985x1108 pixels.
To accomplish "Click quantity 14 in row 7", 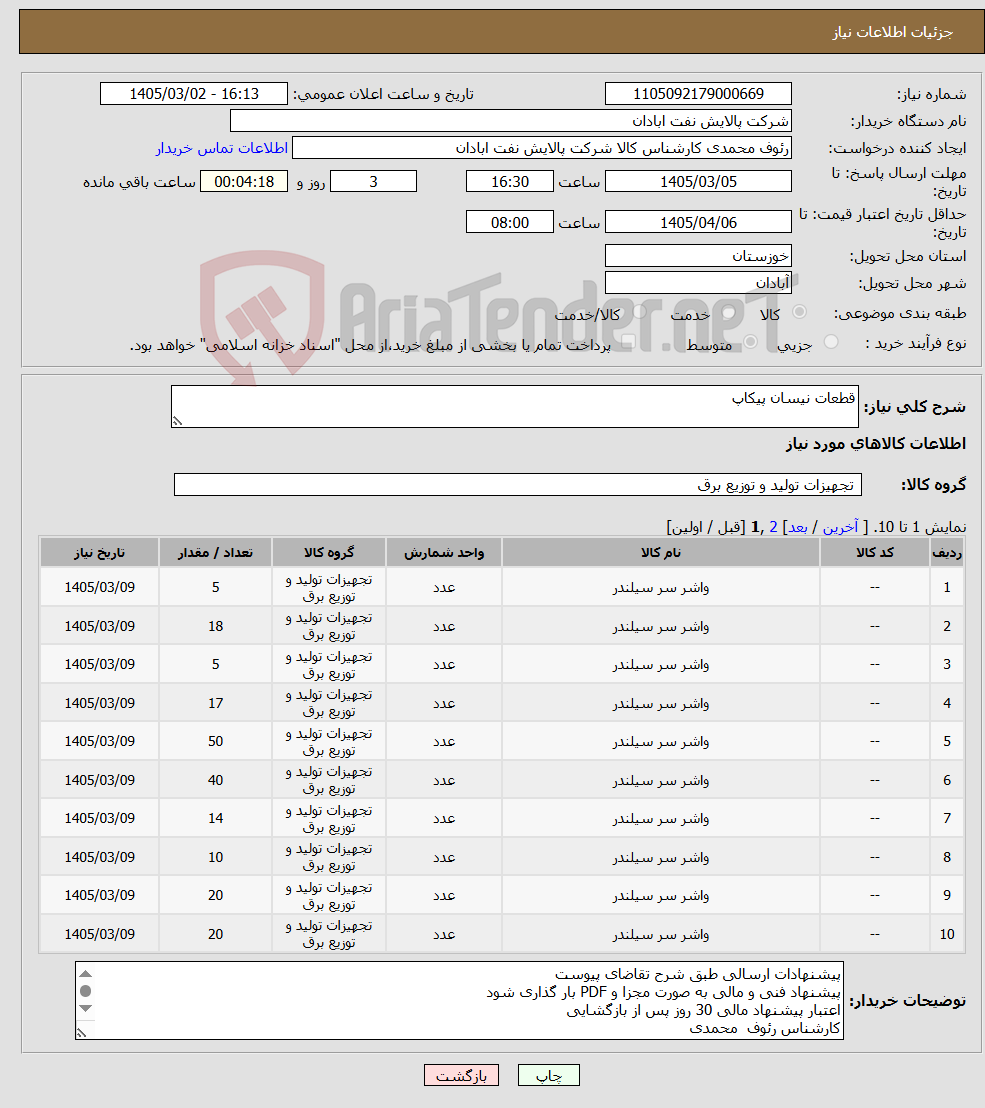I will tap(216, 818).
